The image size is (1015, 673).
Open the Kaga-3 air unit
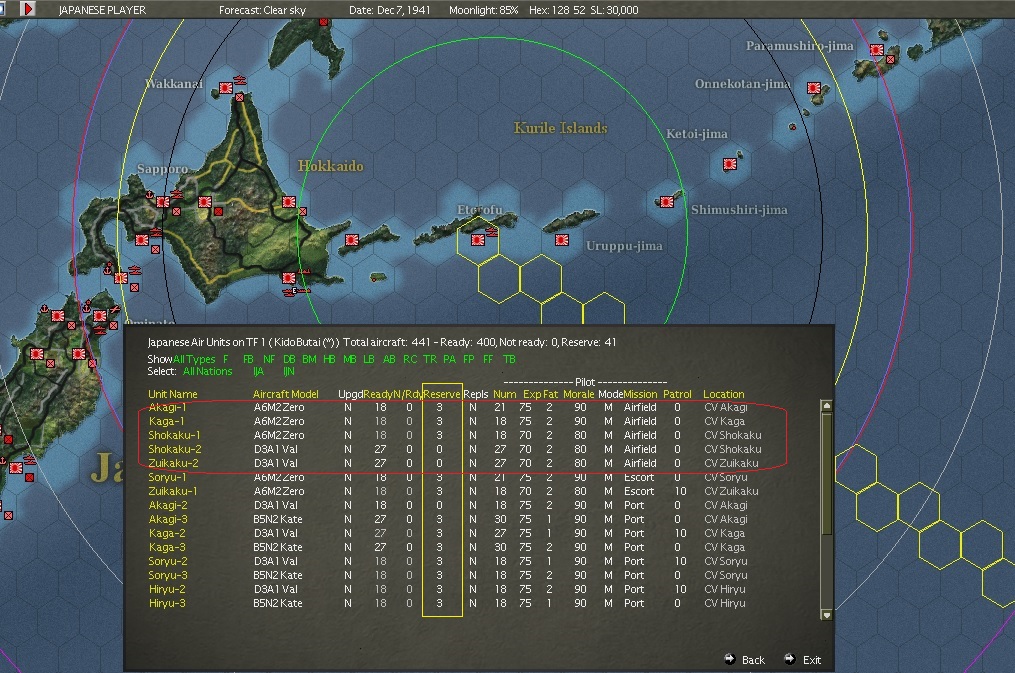coord(167,547)
